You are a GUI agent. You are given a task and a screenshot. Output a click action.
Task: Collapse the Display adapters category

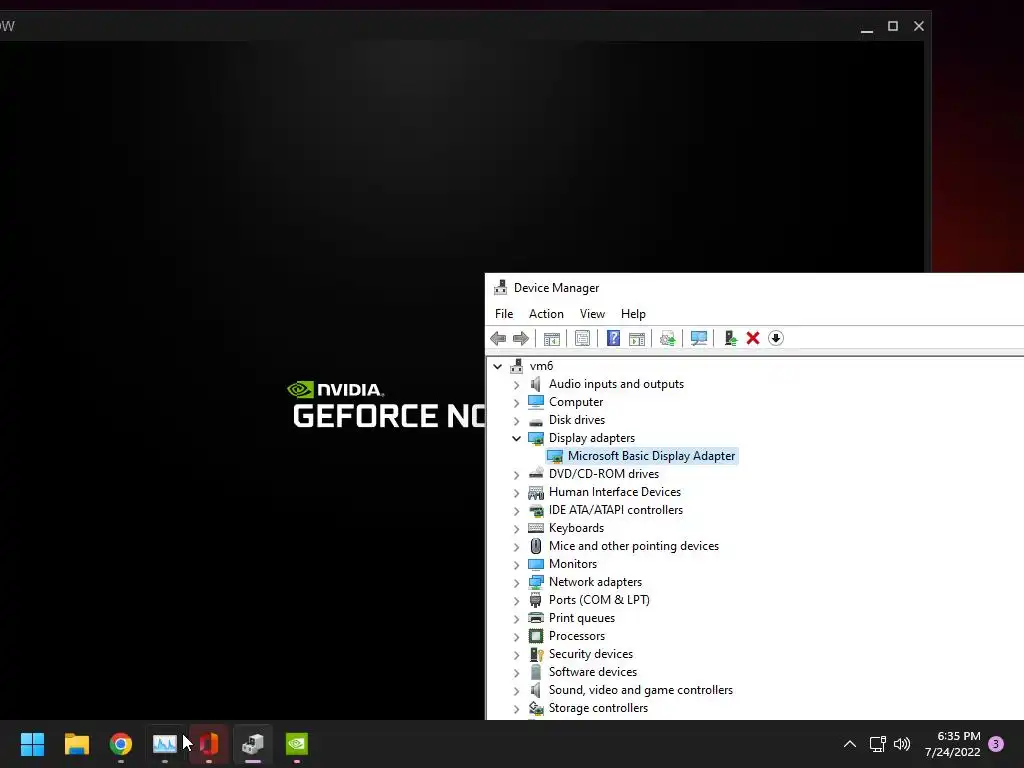point(517,438)
